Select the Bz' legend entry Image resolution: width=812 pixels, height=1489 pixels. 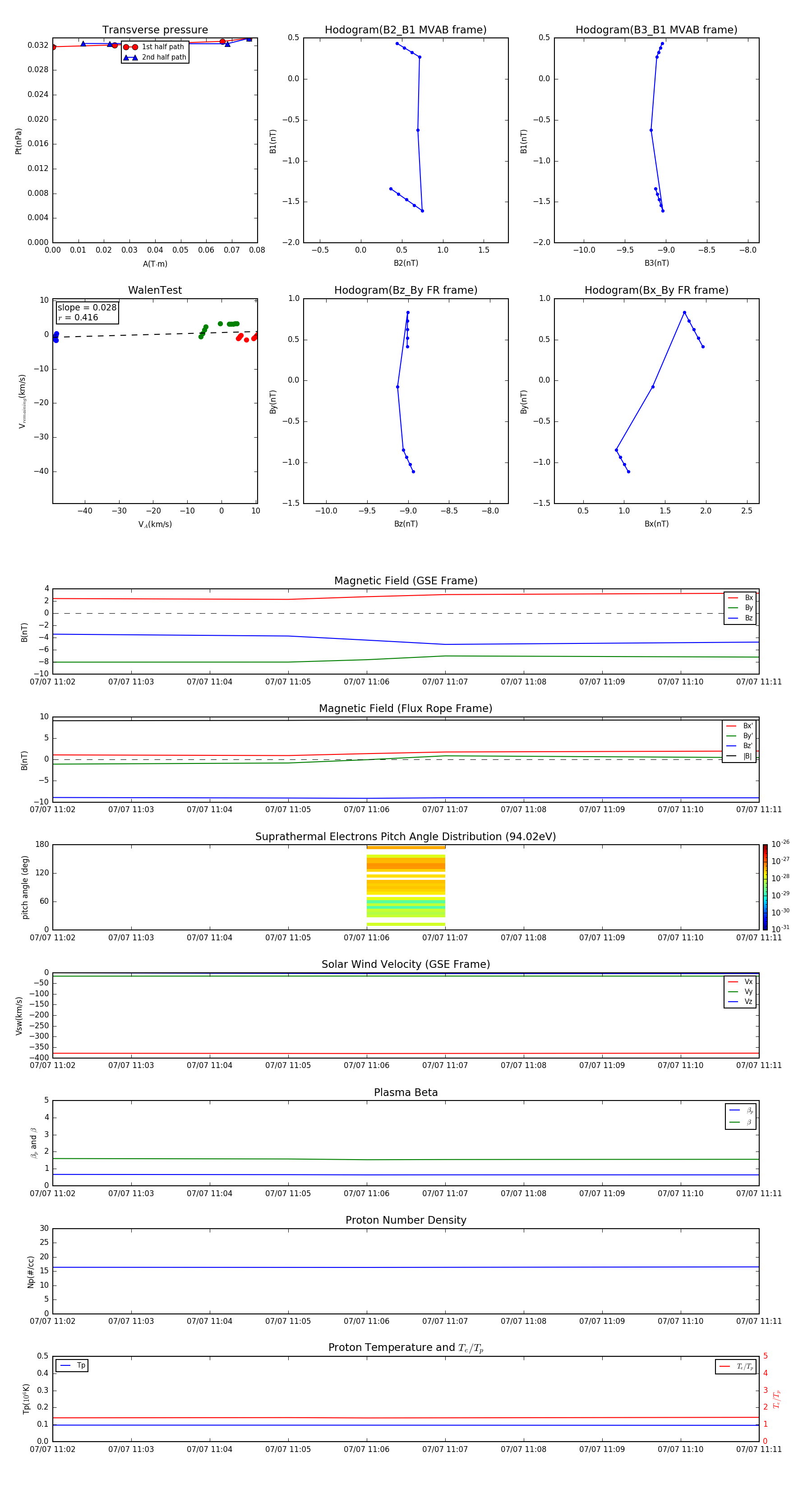740,746
